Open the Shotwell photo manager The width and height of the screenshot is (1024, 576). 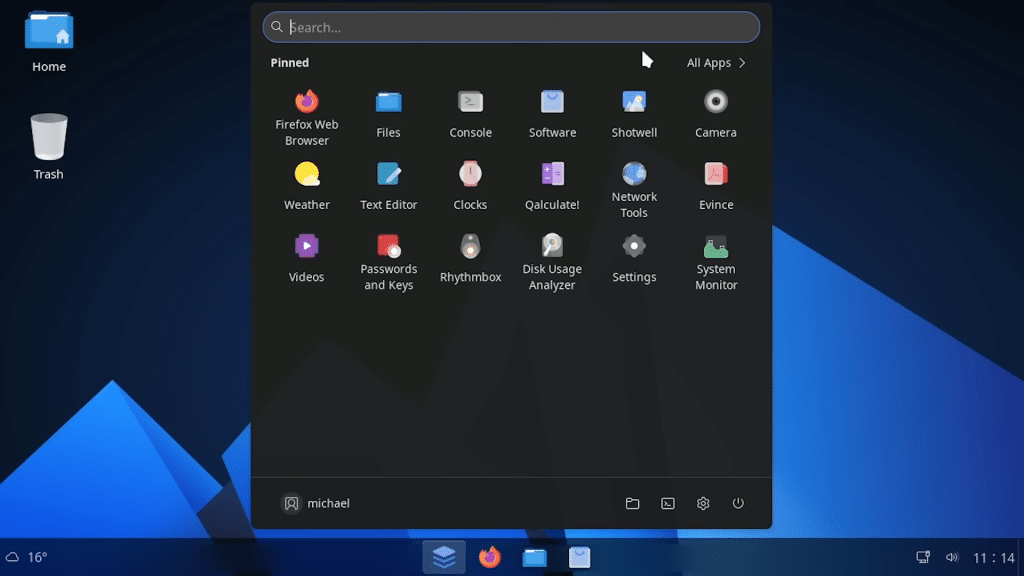[x=634, y=102]
